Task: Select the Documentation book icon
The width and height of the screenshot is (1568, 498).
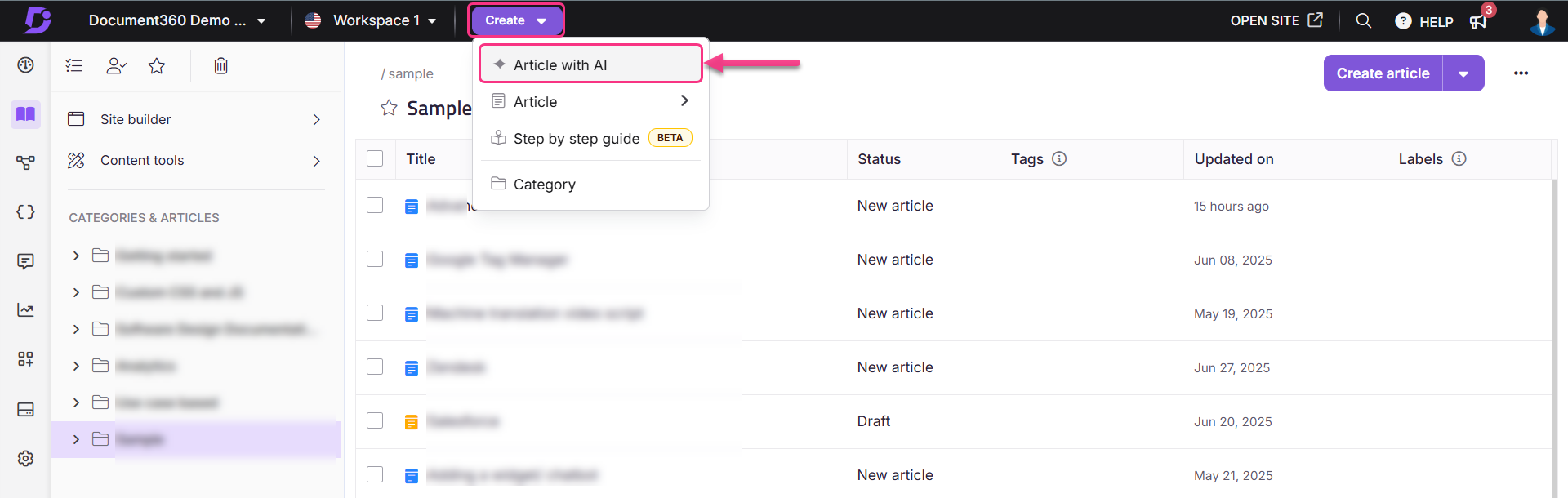Action: click(25, 114)
